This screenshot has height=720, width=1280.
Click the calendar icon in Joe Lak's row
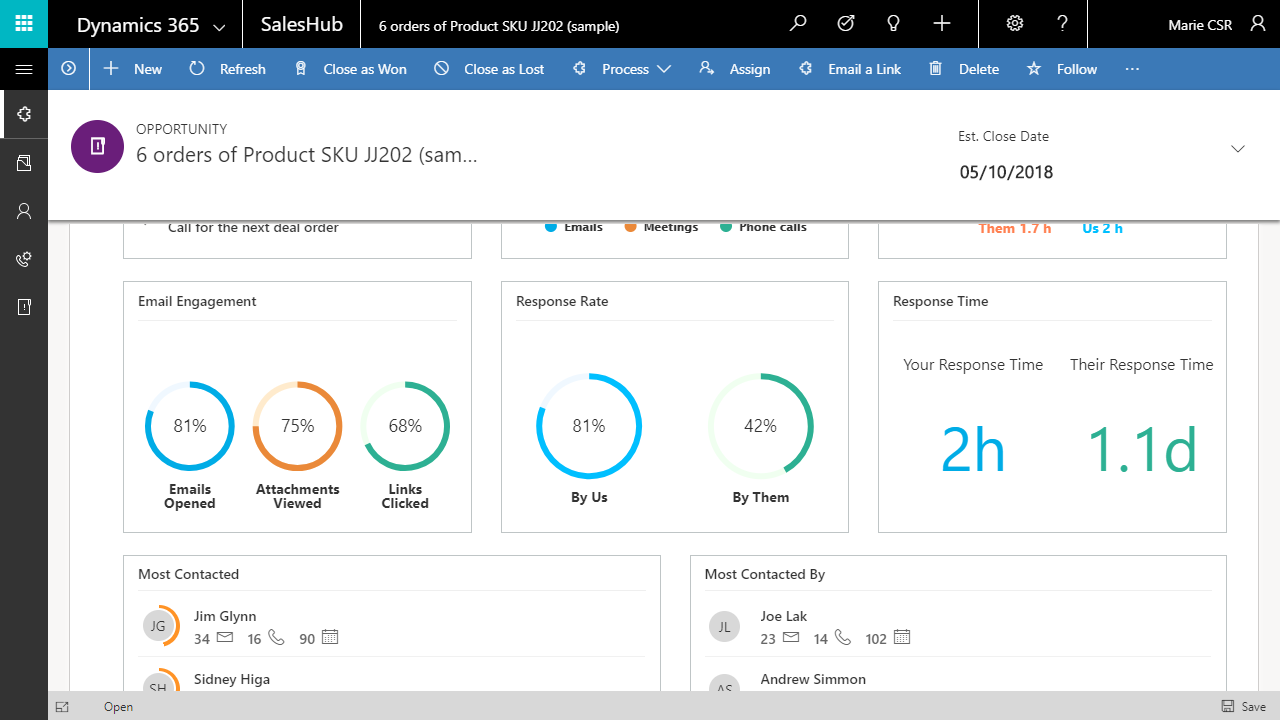click(x=901, y=637)
